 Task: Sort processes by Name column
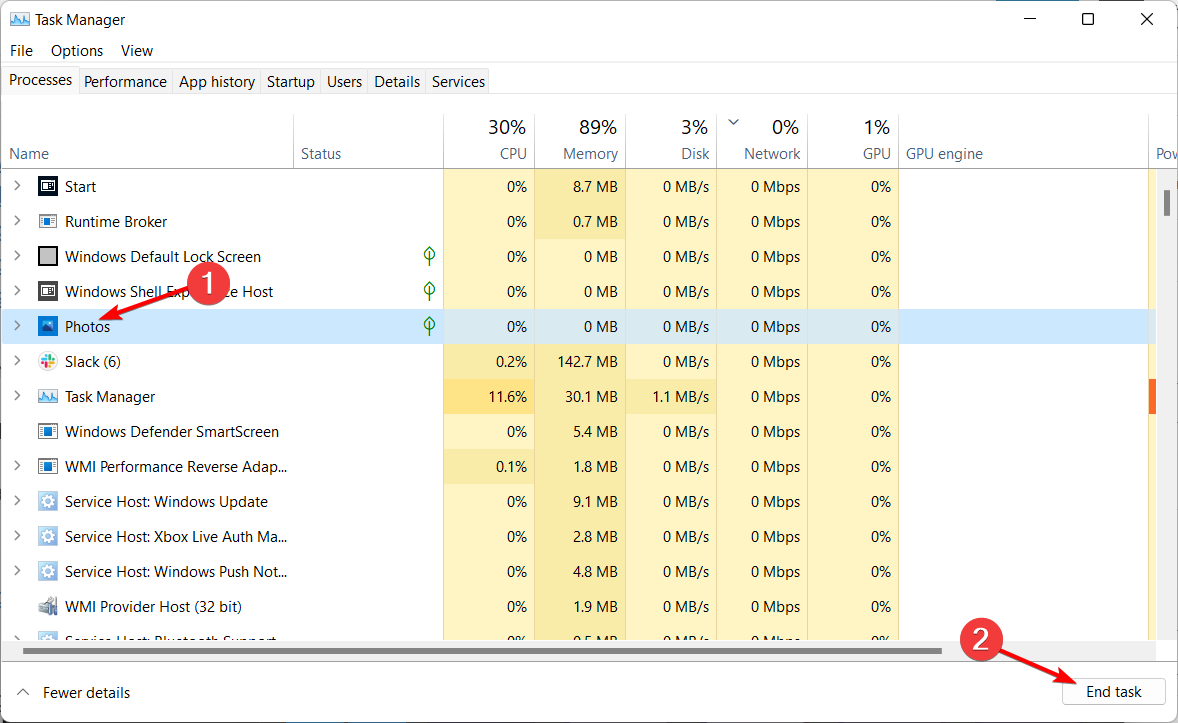(x=147, y=141)
